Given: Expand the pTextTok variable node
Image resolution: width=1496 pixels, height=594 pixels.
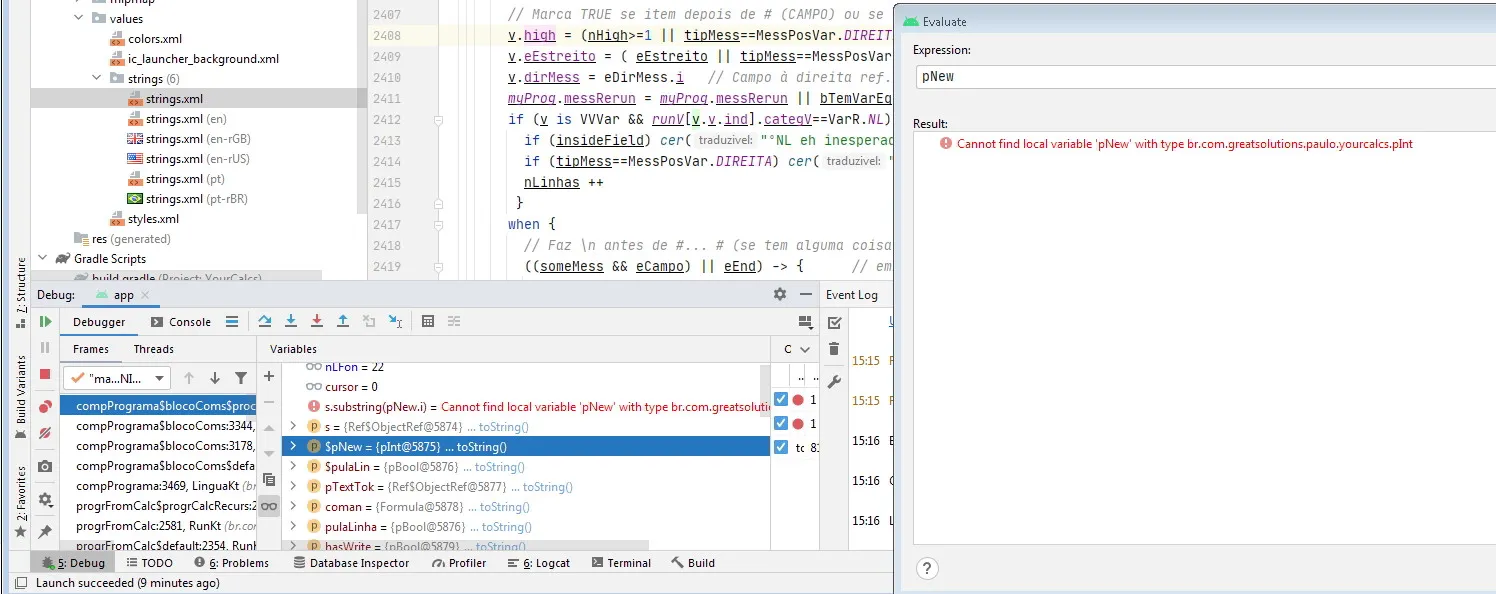Looking at the screenshot, I should (x=293, y=487).
